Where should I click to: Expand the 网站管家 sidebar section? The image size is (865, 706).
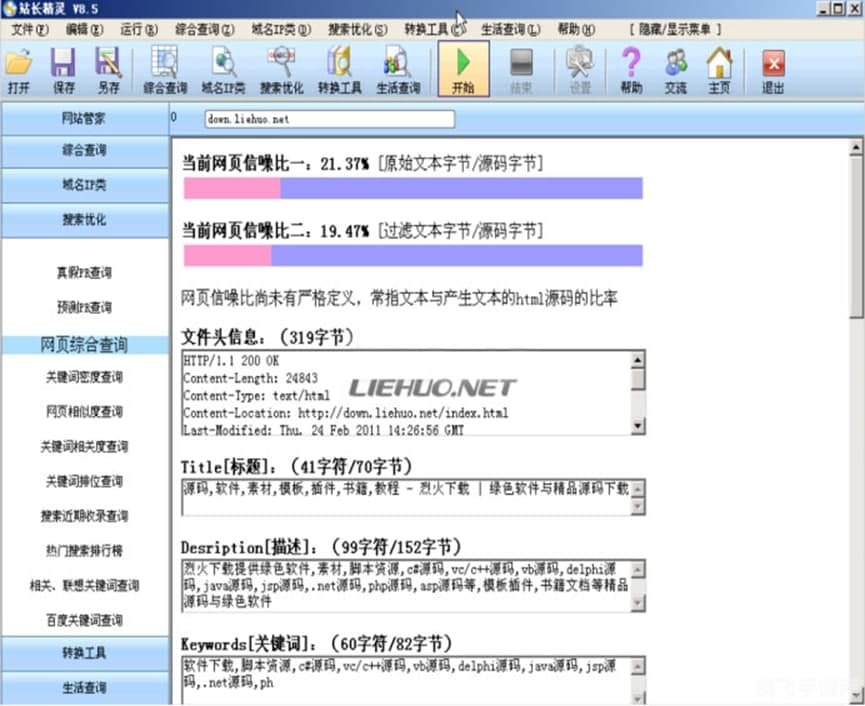(x=83, y=118)
